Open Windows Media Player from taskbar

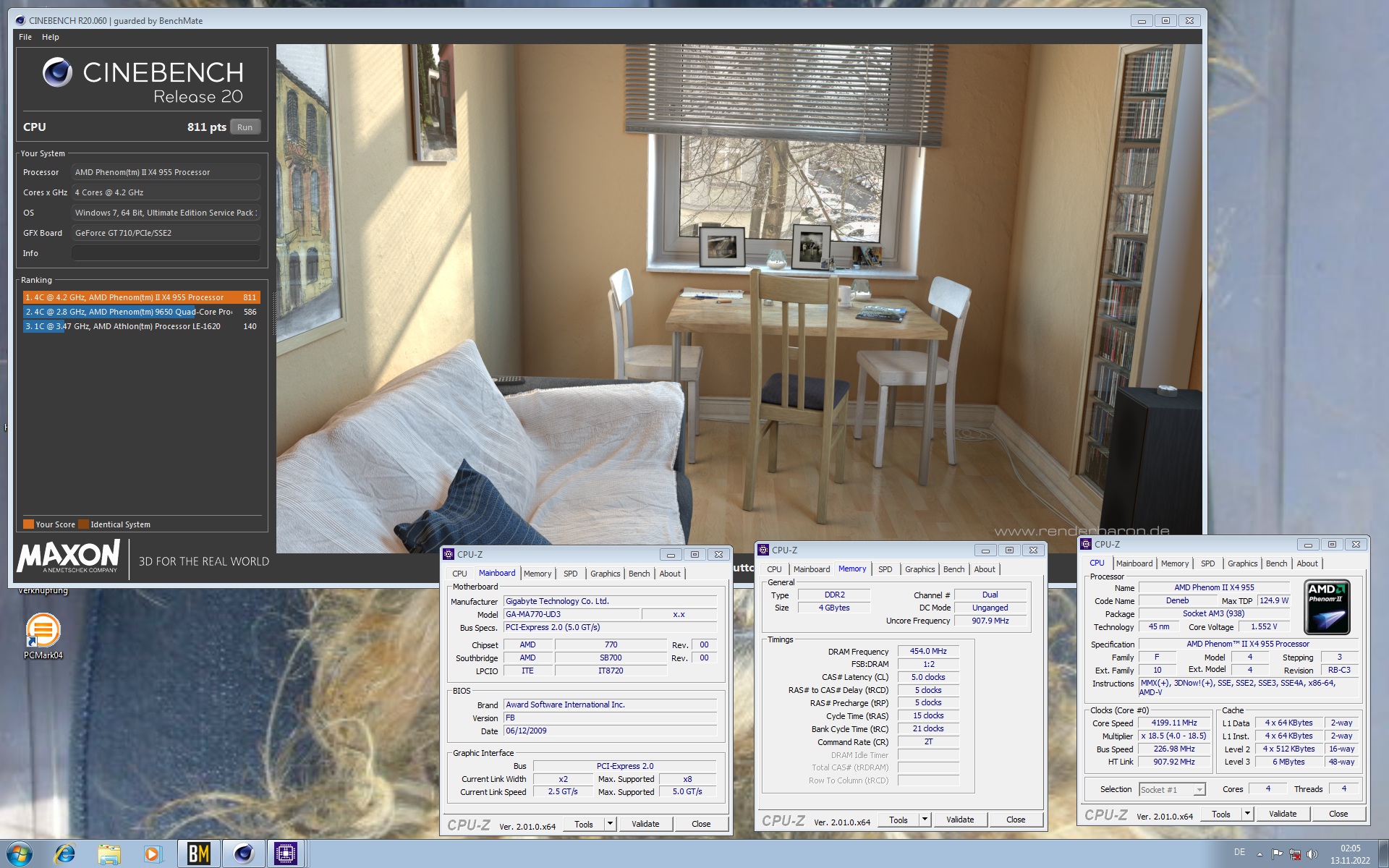point(153,854)
